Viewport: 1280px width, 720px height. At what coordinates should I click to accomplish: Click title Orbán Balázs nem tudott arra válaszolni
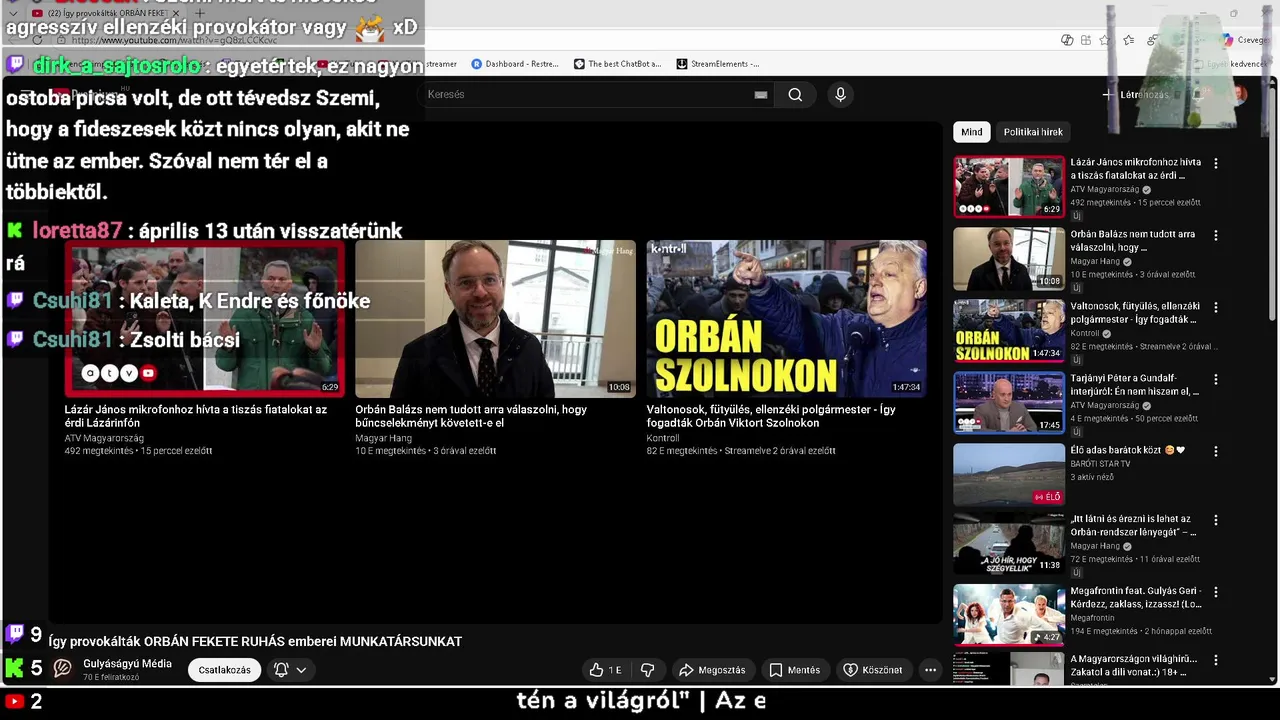(471, 416)
